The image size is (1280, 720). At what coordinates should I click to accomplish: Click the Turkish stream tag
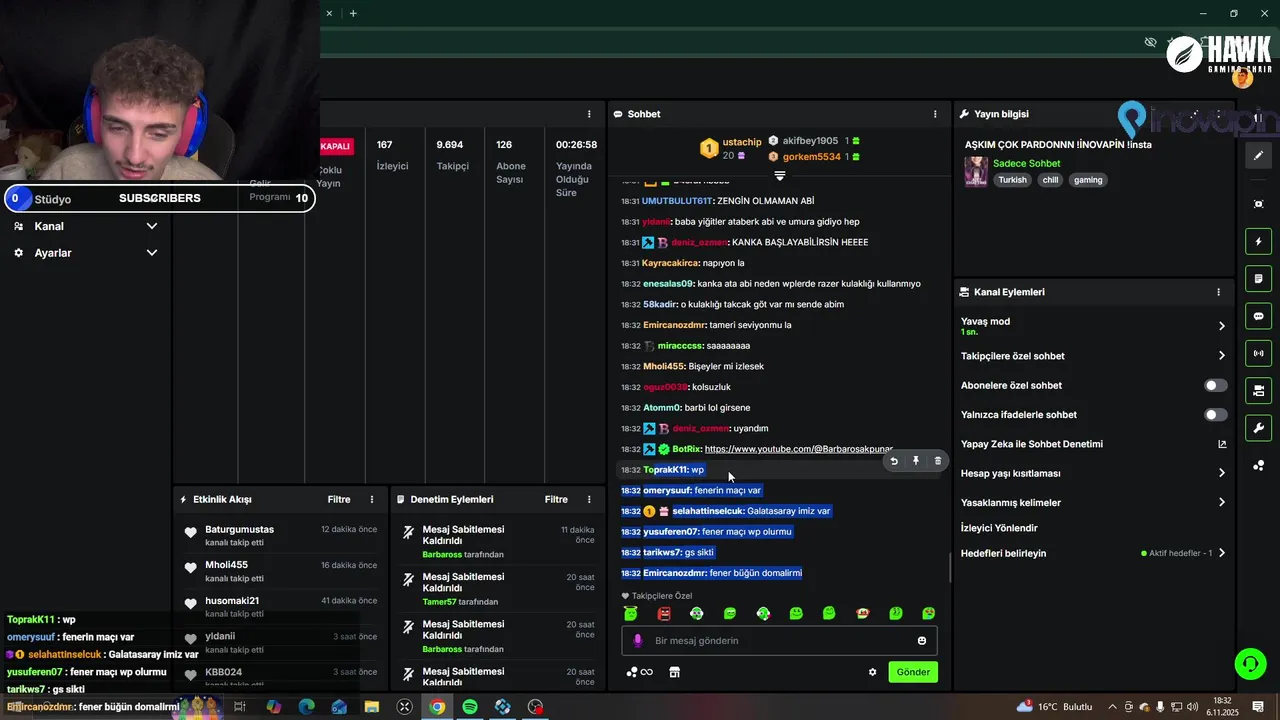(1012, 180)
